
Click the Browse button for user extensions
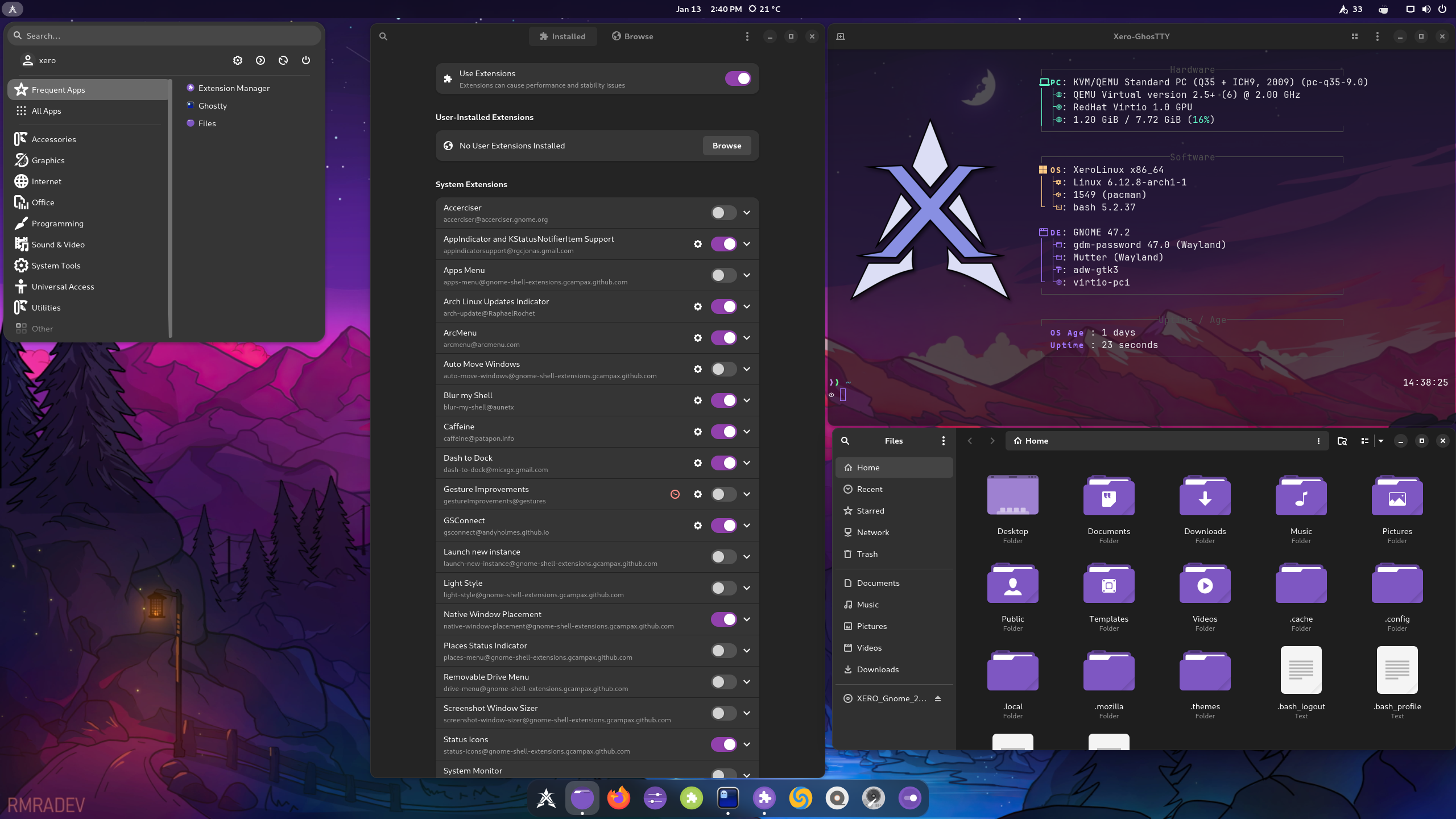click(726, 145)
